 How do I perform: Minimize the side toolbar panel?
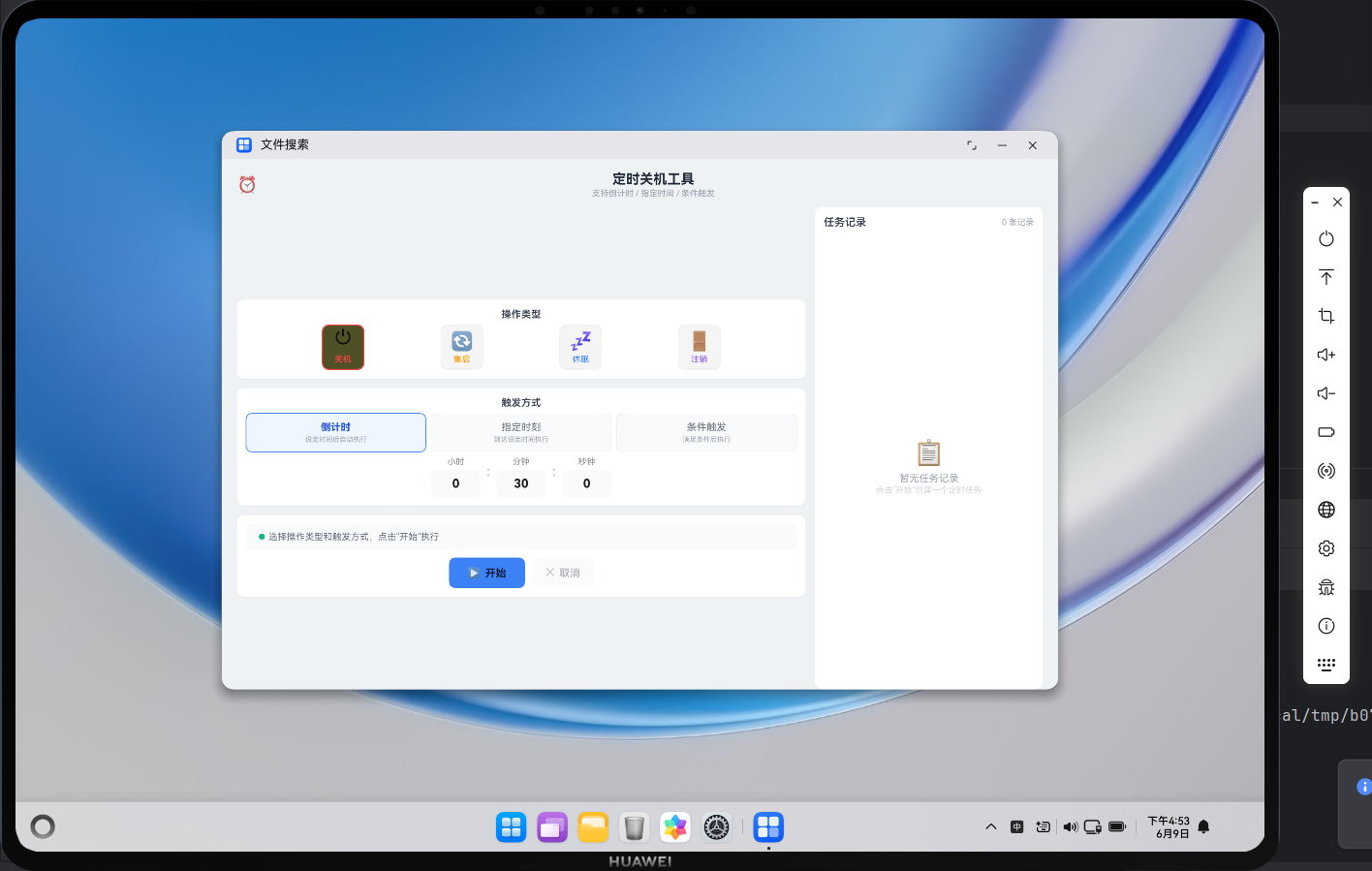point(1315,202)
